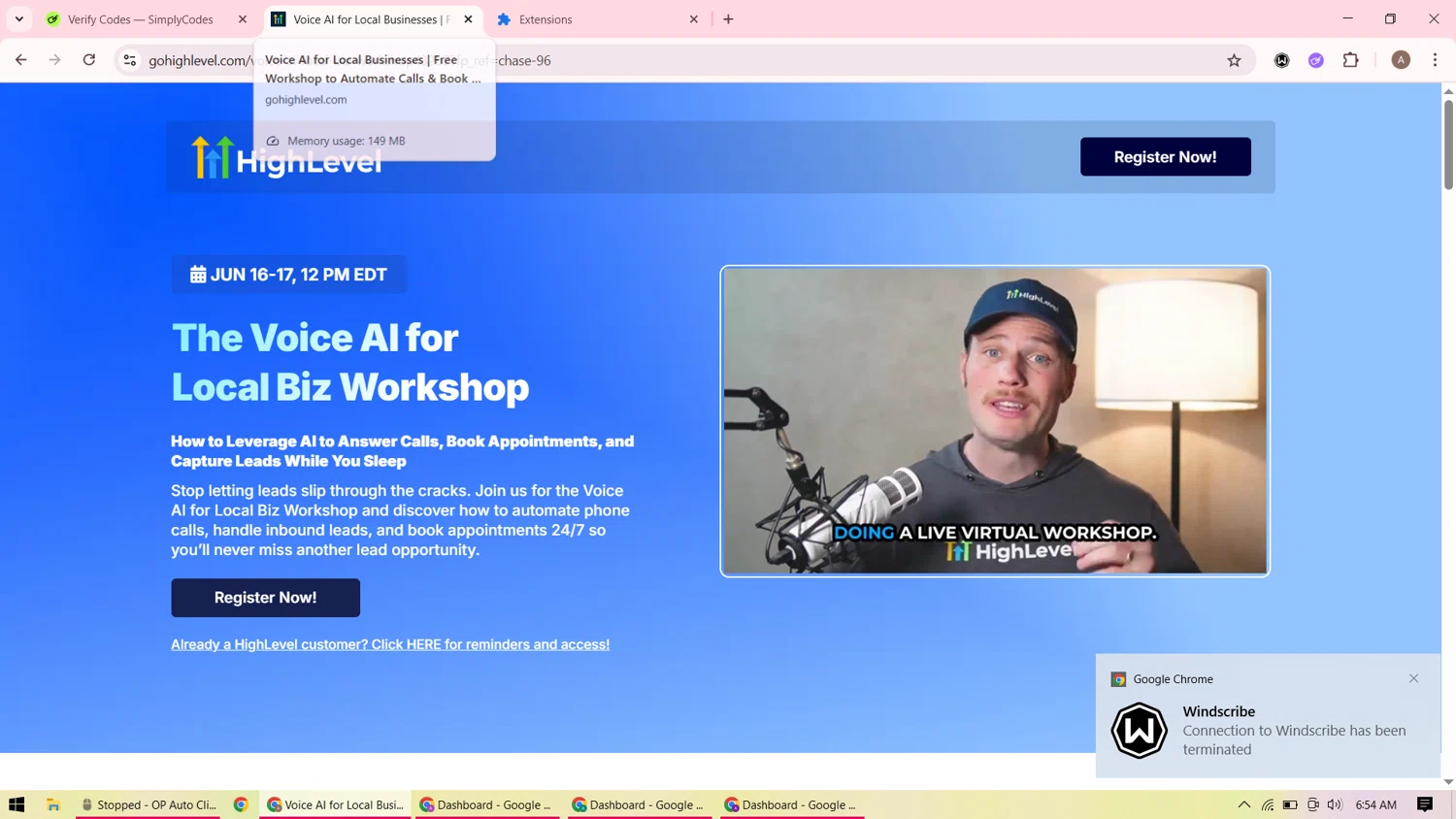The image size is (1456, 819).
Task: Open Stopped - OP Auto Clicker taskbar item
Action: click(x=149, y=804)
